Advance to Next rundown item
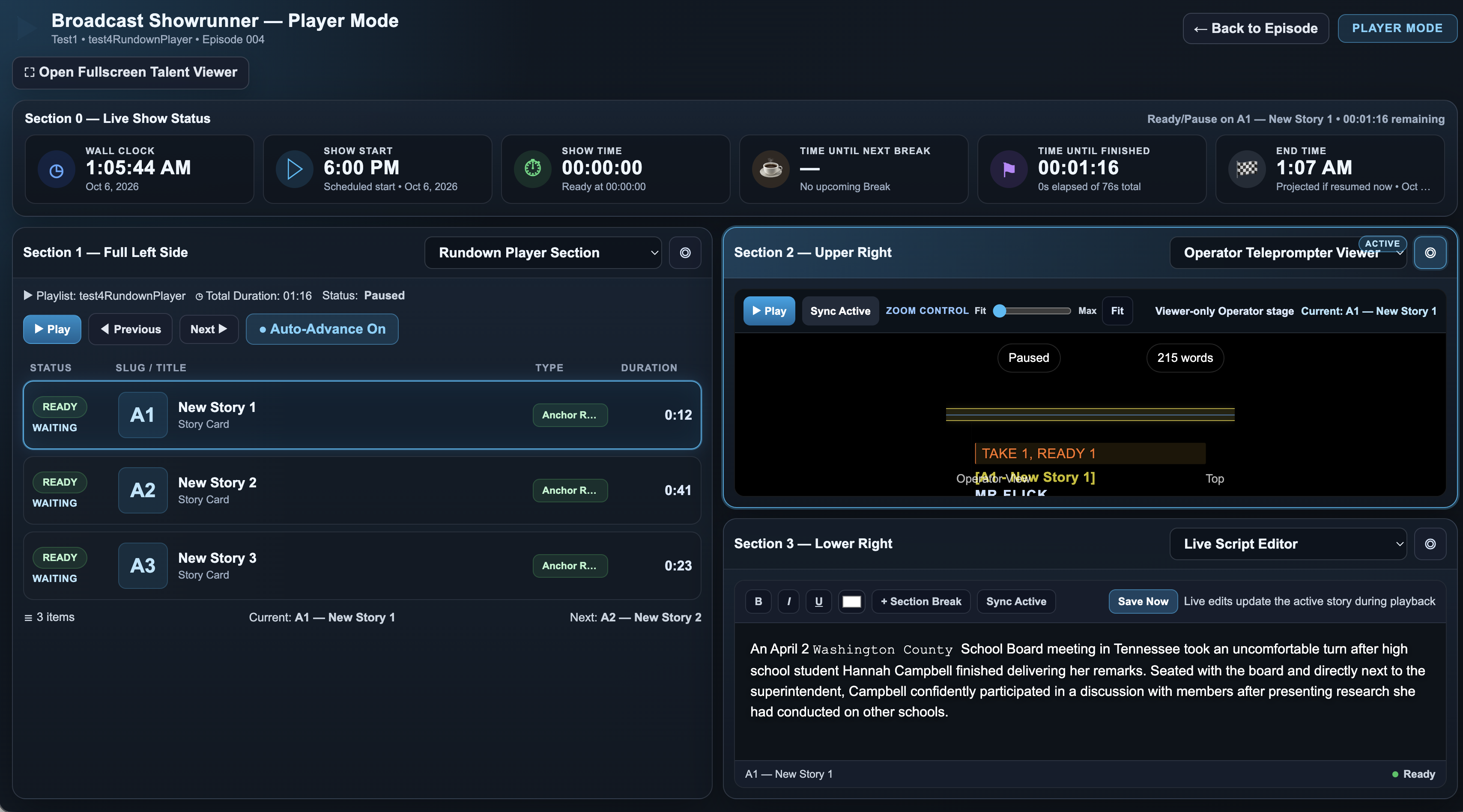The image size is (1463, 812). pos(209,329)
